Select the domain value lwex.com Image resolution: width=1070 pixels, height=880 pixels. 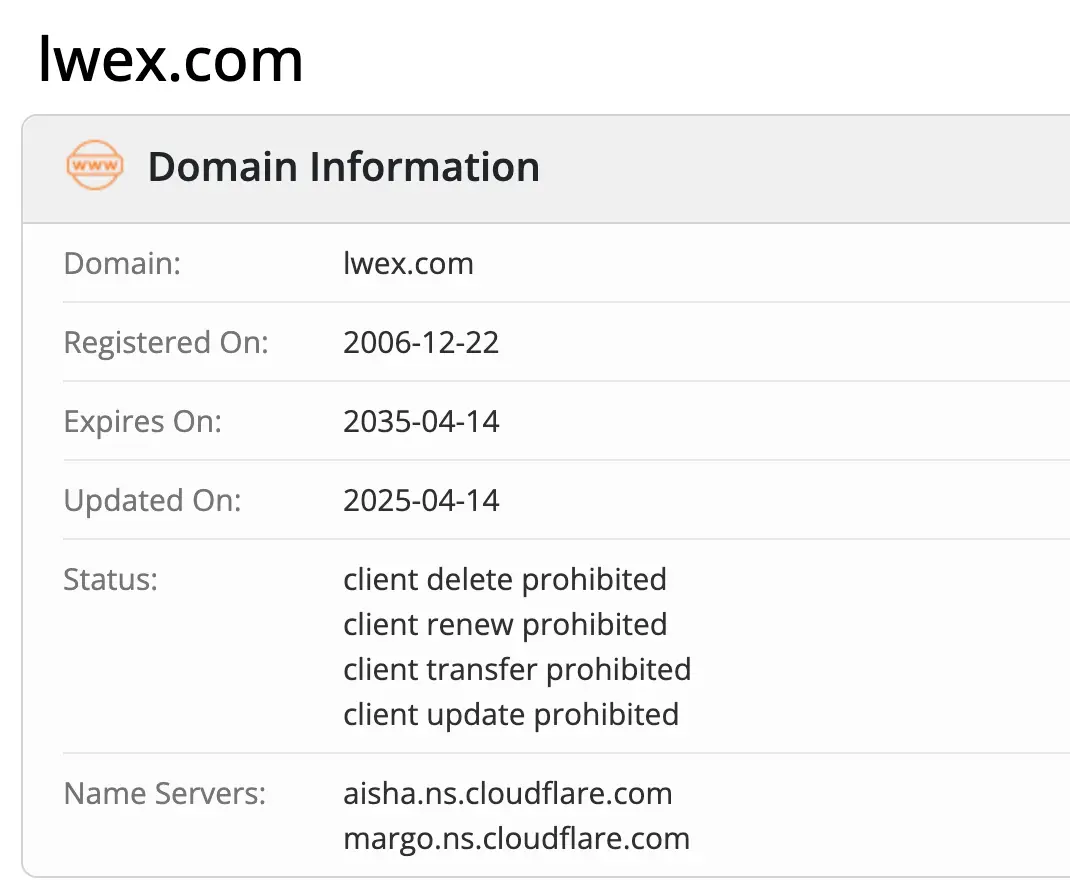pyautogui.click(x=408, y=263)
